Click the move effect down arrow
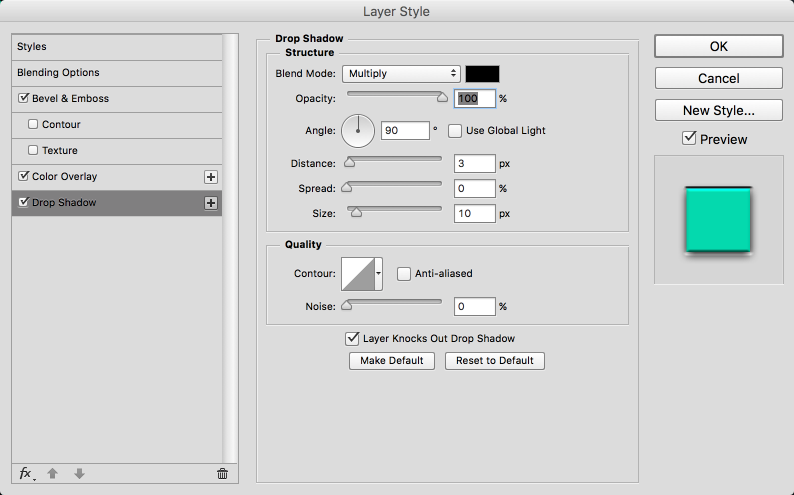794x495 pixels. [x=80, y=473]
